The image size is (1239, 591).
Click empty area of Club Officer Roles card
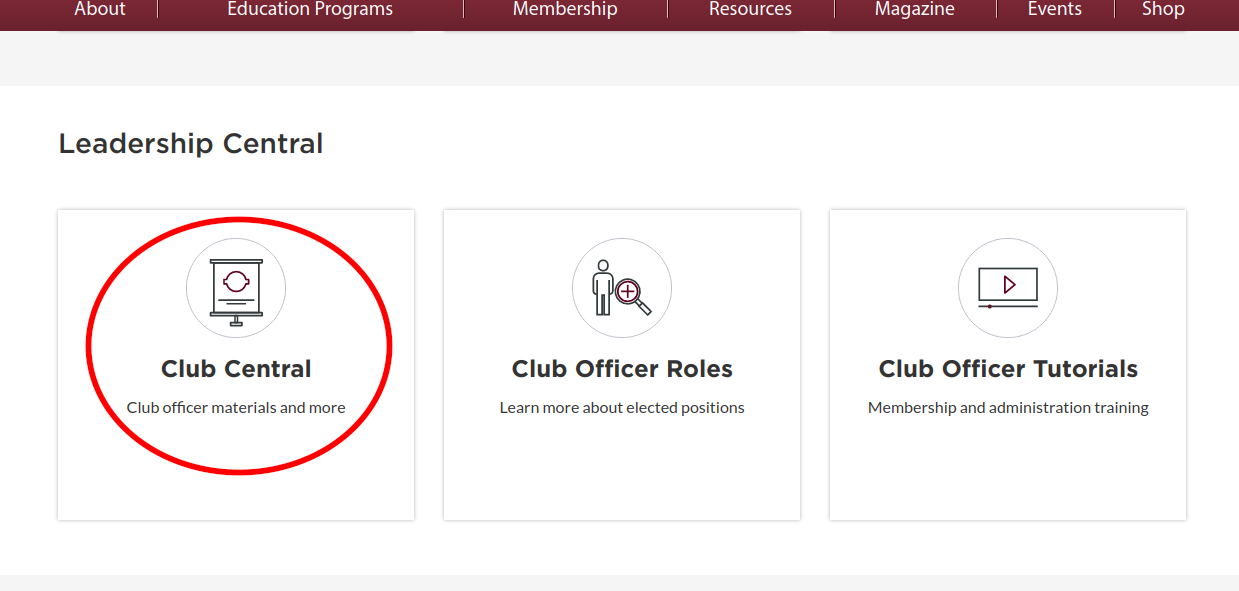point(622,475)
